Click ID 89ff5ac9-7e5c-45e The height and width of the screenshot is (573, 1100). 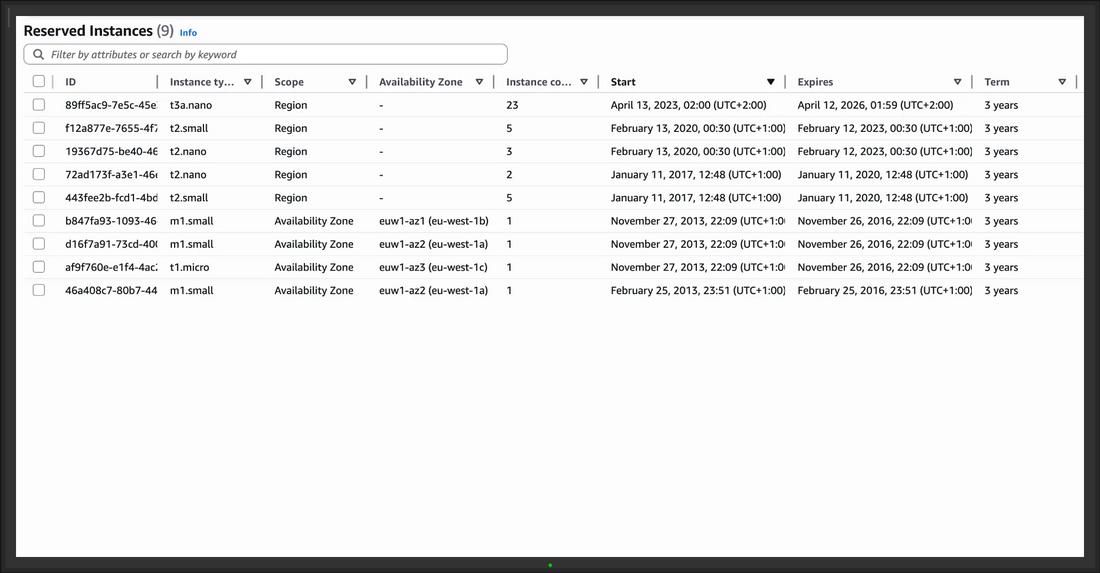[x=111, y=105]
